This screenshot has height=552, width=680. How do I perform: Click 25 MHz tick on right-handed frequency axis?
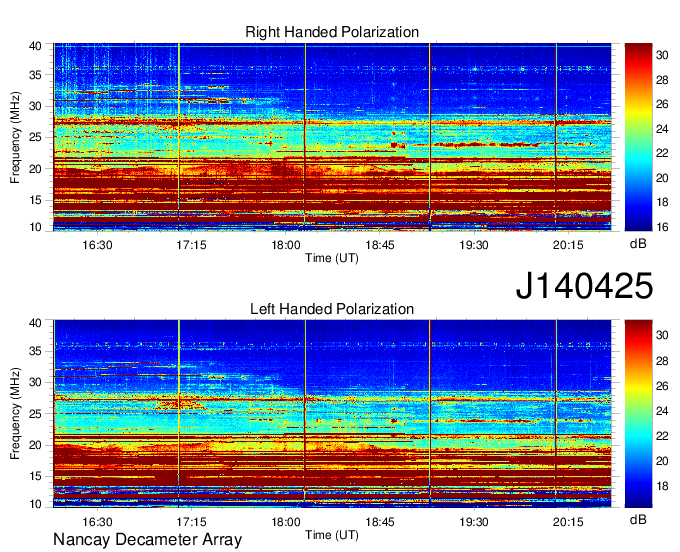coord(35,137)
